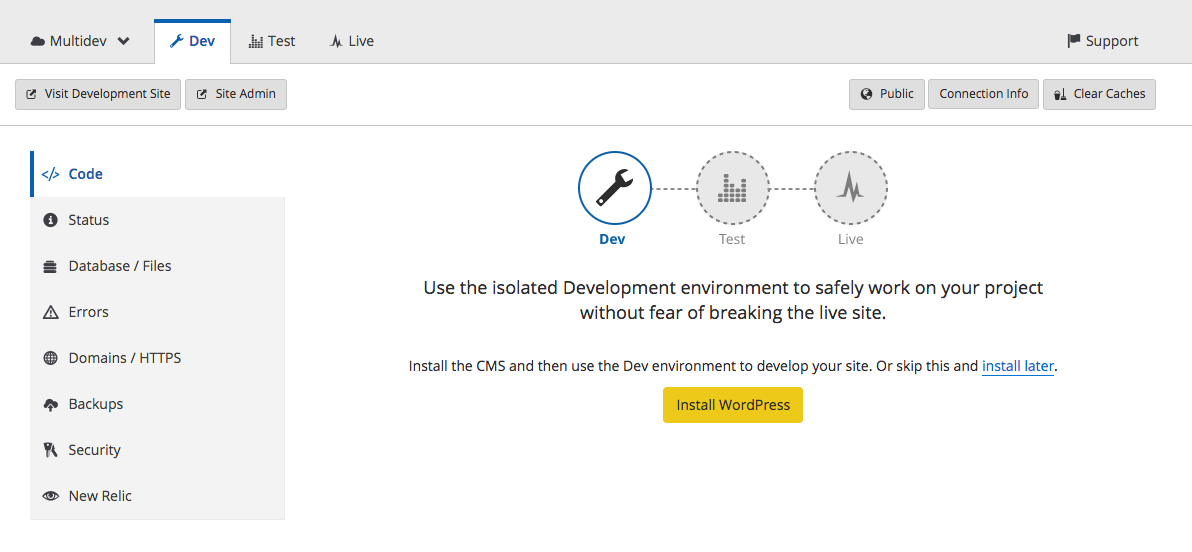Click the Public button
This screenshot has width=1192, height=552.
(886, 94)
